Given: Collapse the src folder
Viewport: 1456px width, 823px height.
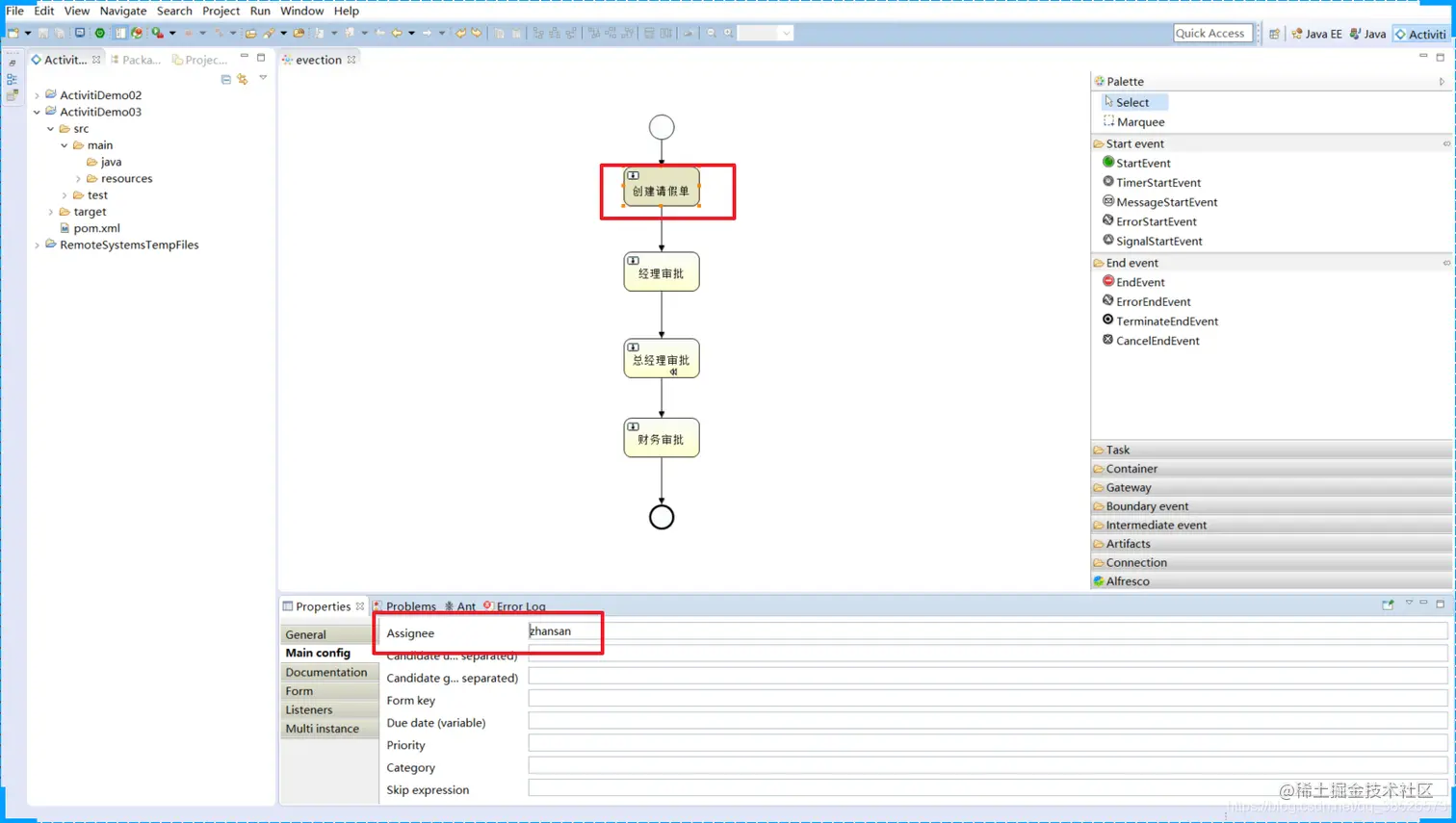Looking at the screenshot, I should 51,128.
